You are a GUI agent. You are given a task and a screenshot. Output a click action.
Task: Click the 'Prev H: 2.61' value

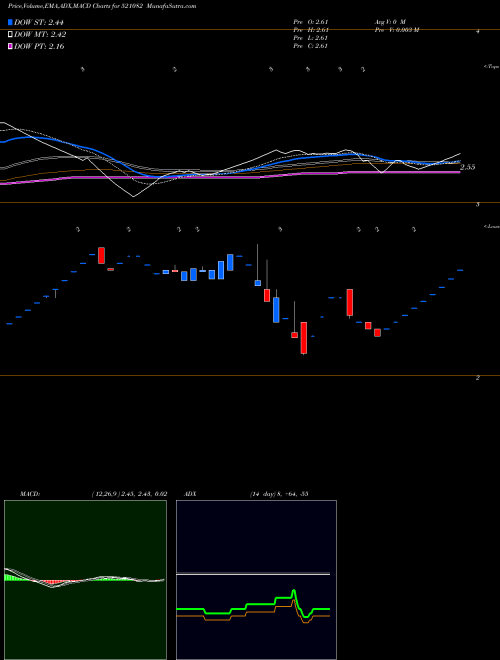310,30
